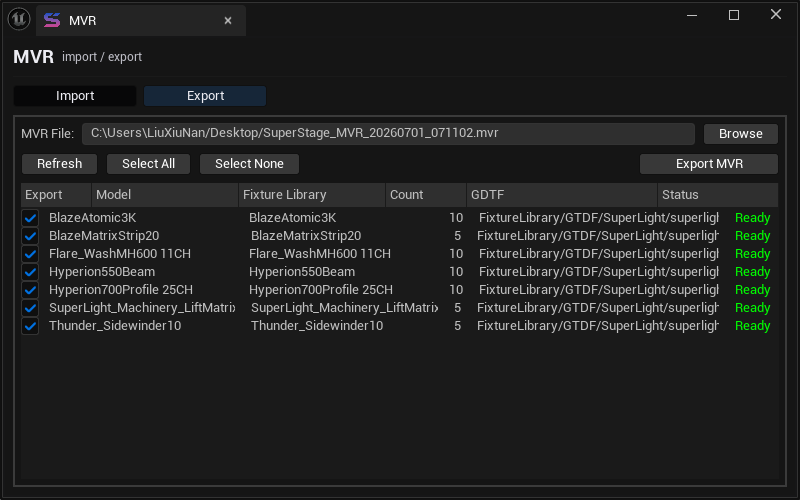Click Select All button
800x500 pixels.
[148, 164]
